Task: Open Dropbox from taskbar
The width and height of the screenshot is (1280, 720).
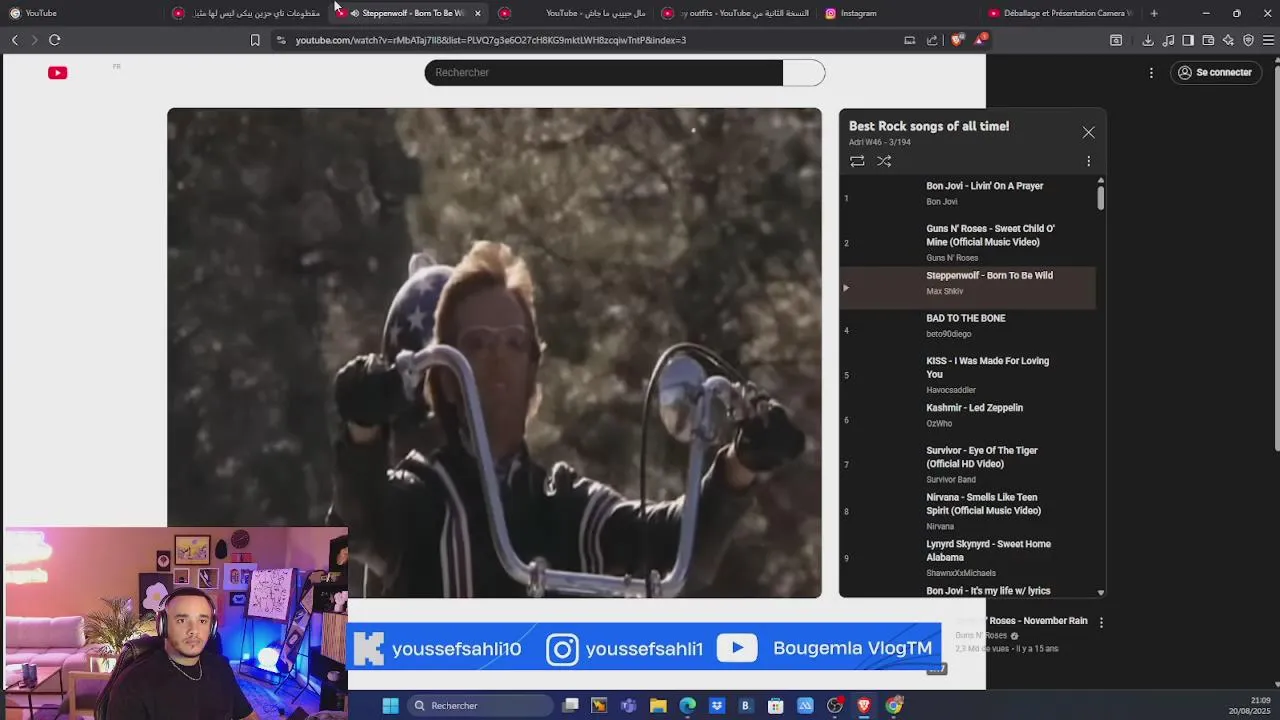Action: (x=717, y=705)
